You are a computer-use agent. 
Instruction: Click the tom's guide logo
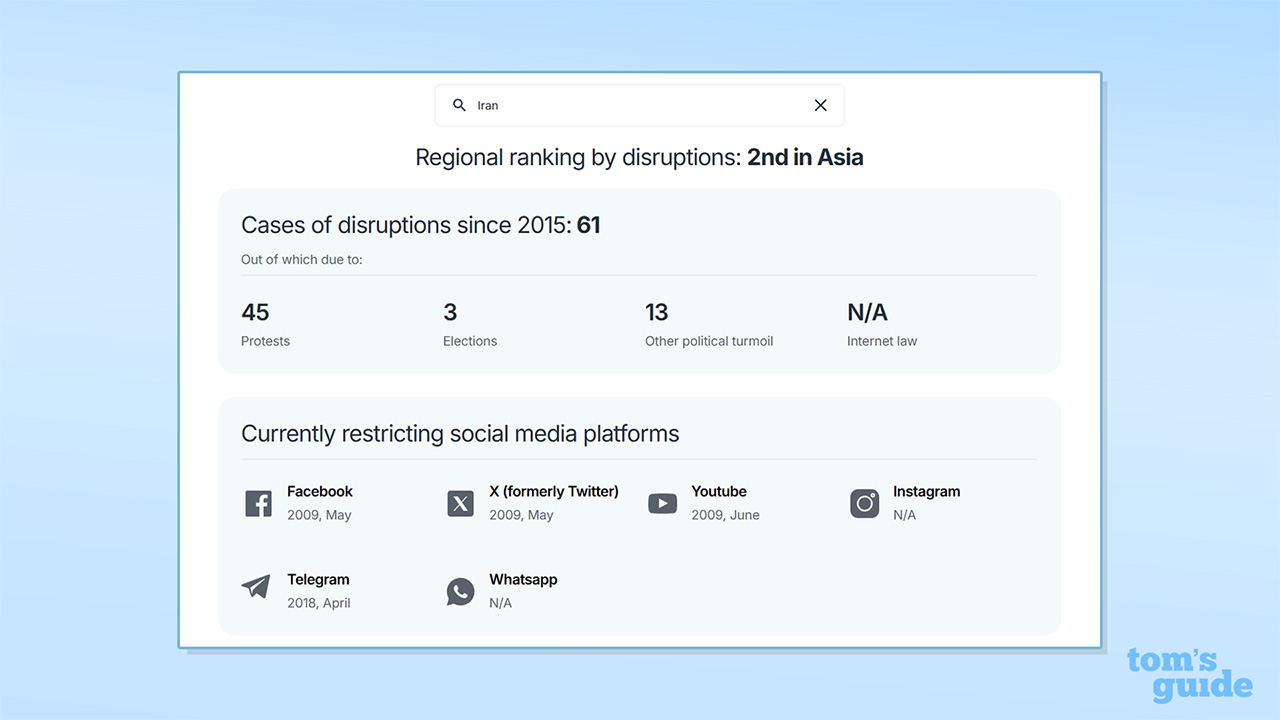click(1189, 674)
